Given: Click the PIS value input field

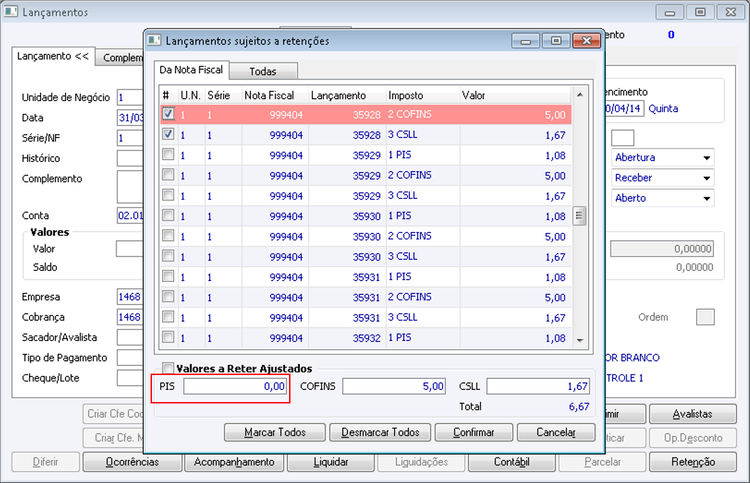Looking at the screenshot, I should click(235, 386).
